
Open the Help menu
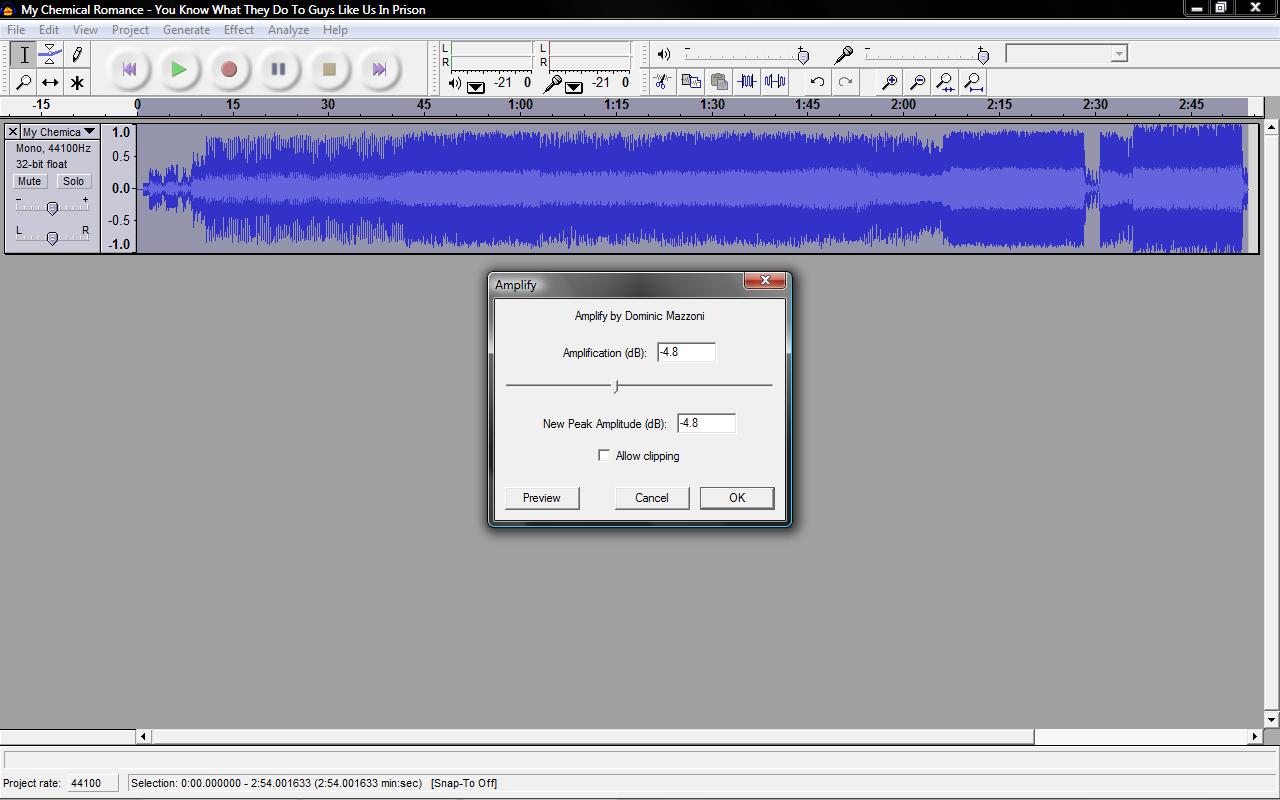[x=335, y=30]
